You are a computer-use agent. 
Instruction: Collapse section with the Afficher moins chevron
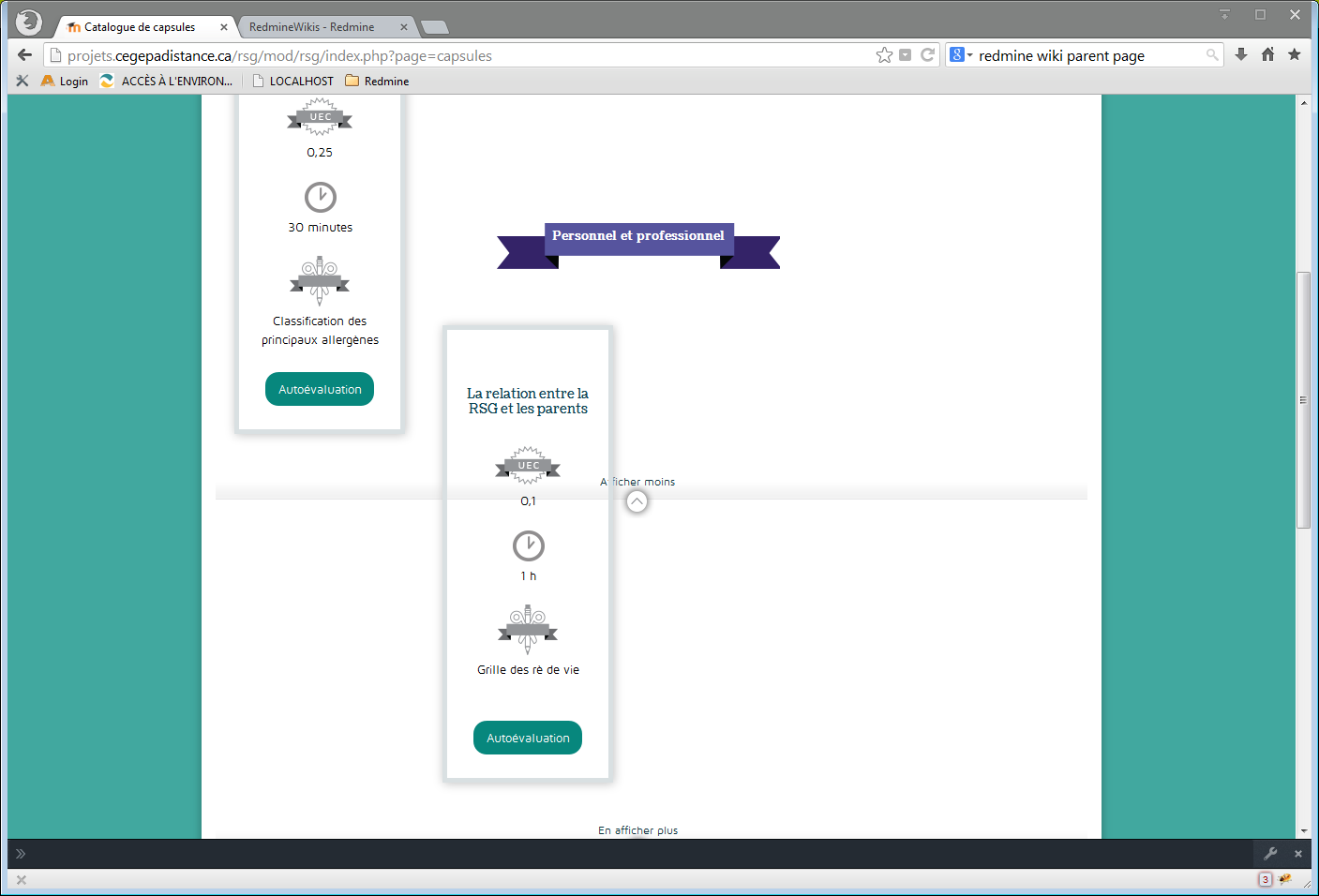pos(637,502)
